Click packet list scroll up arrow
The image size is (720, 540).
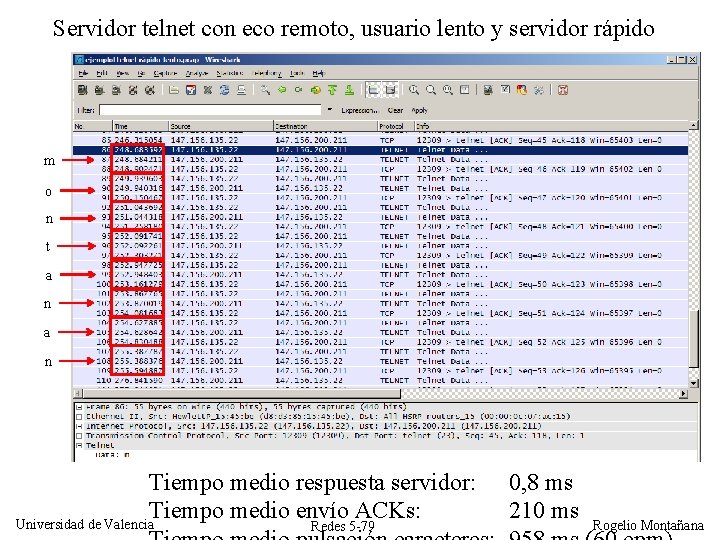(694, 125)
